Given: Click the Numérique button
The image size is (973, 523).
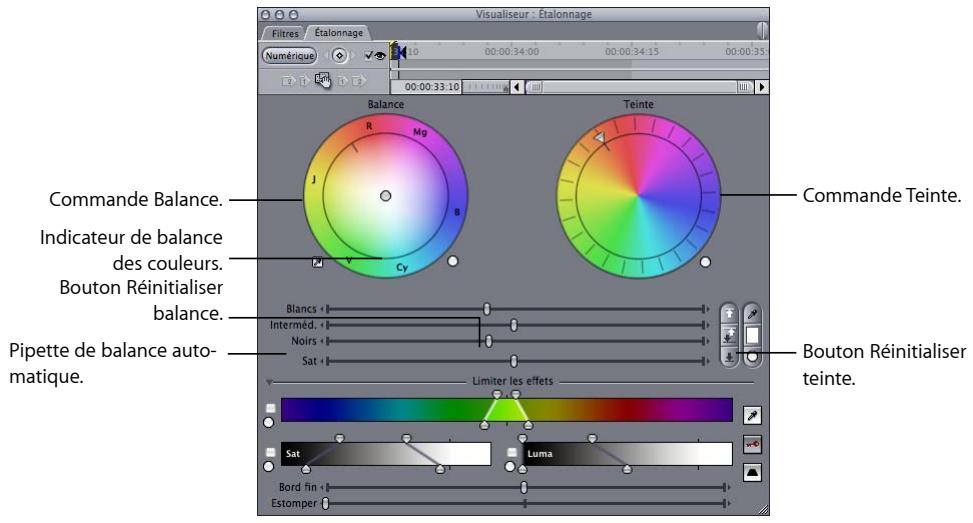Looking at the screenshot, I should click(x=289, y=56).
